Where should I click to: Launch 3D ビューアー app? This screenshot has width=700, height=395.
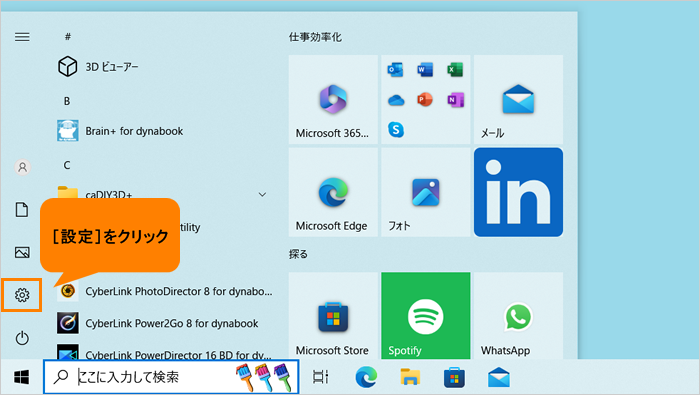(98, 67)
